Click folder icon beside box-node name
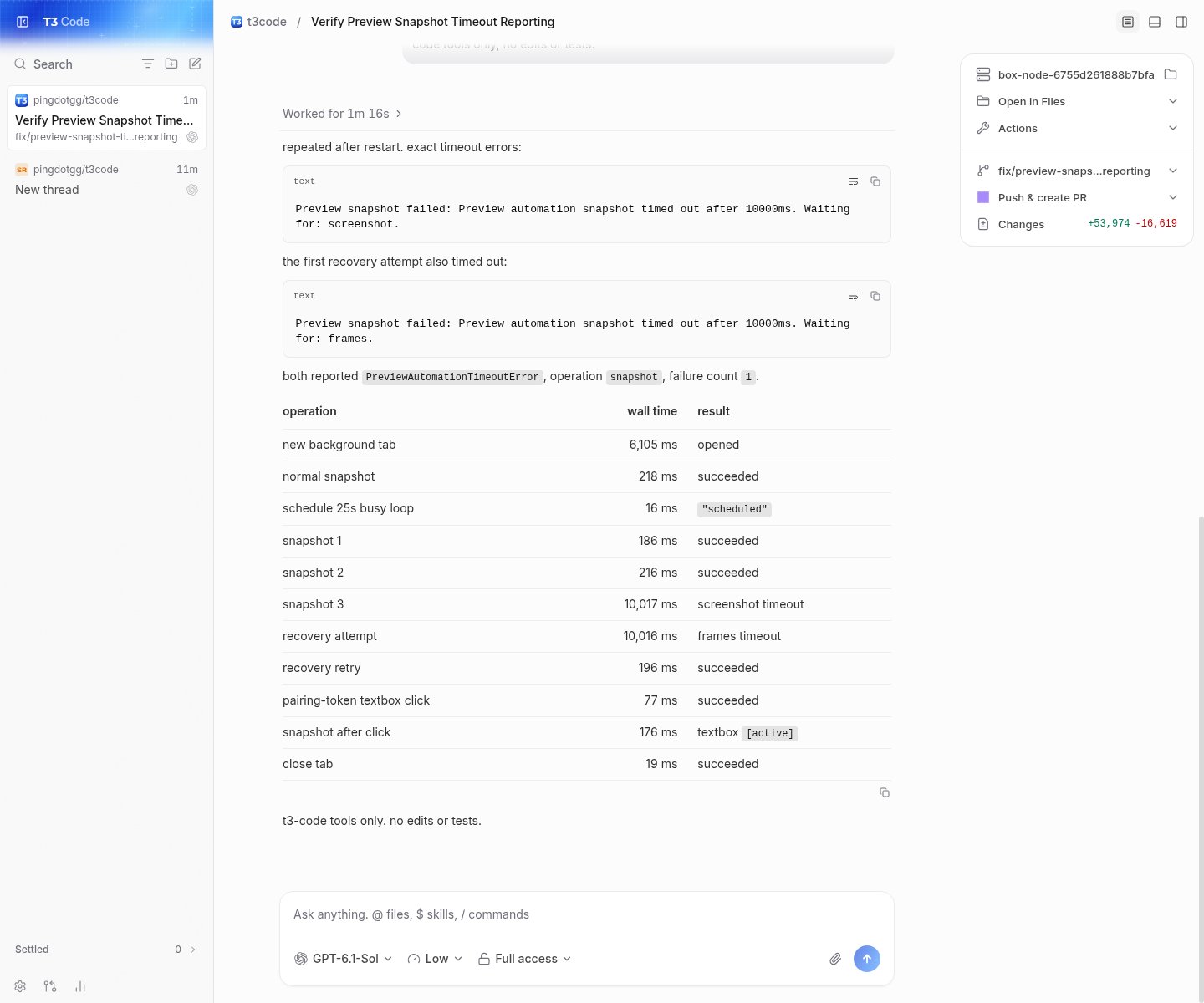The image size is (1204, 1003). coord(1171,74)
